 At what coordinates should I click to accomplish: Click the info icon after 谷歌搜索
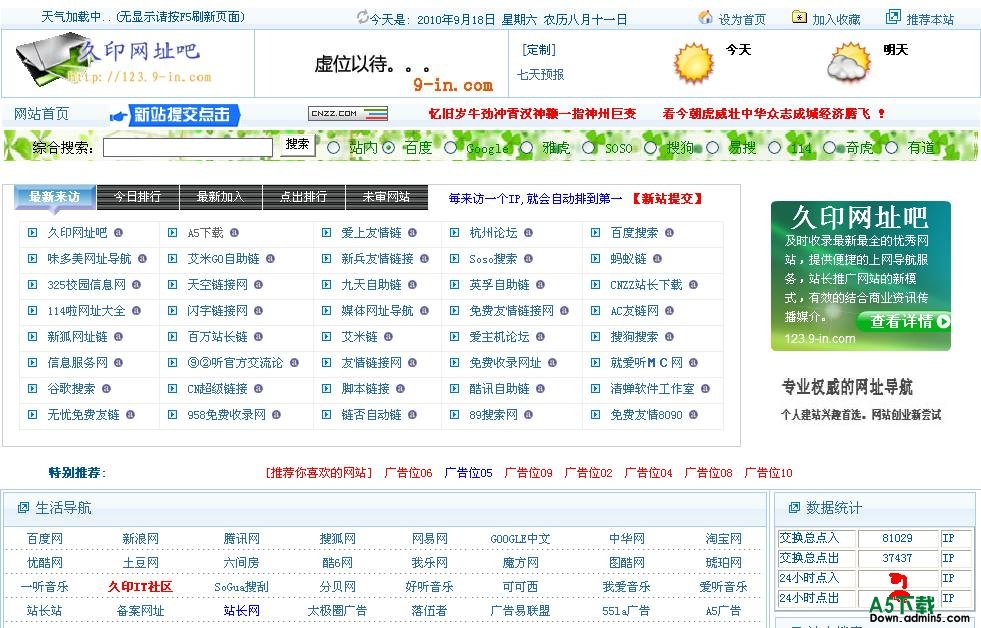[x=106, y=388]
